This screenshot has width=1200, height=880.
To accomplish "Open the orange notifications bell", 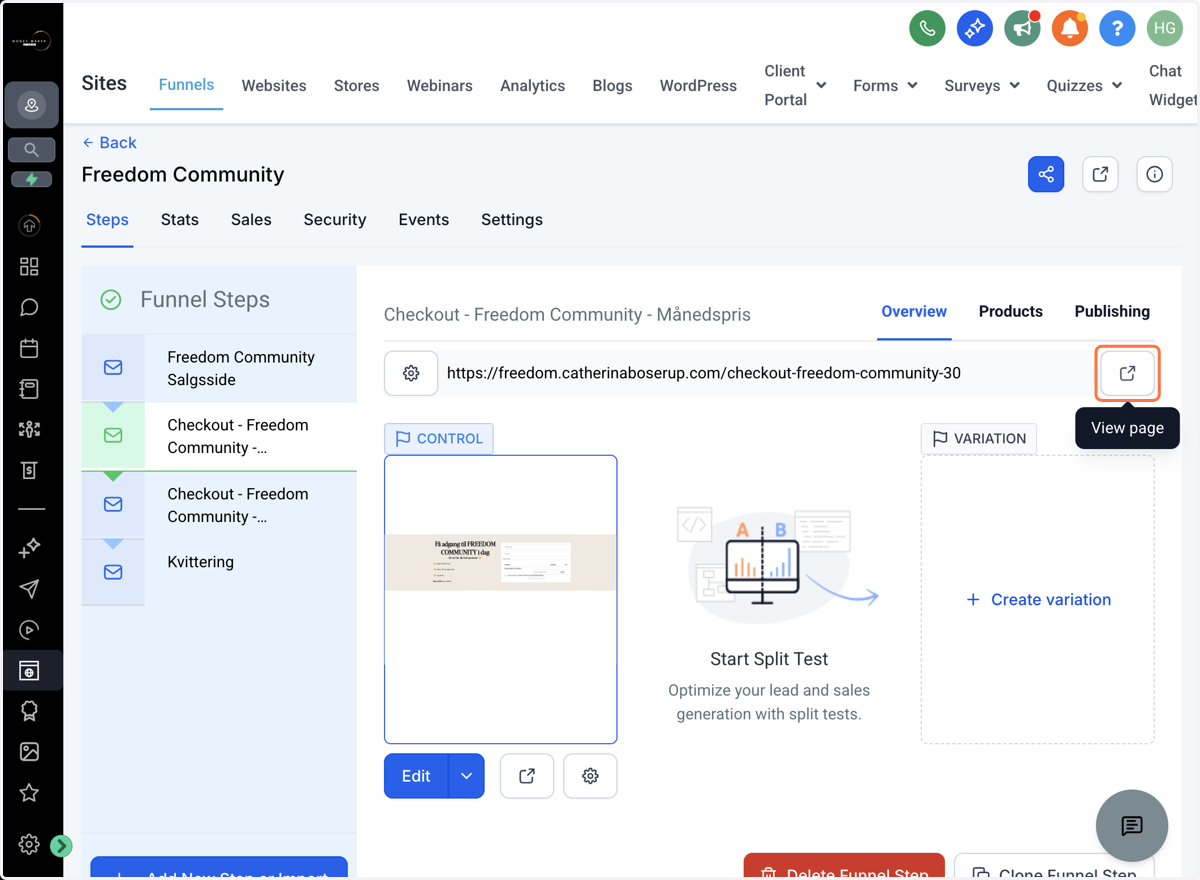I will pos(1070,28).
